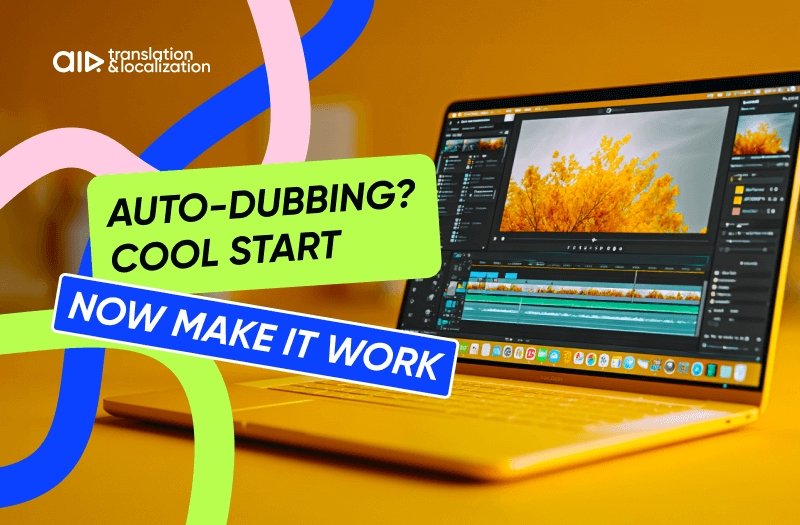
Task: Click the play button under the preview
Action: [x=495, y=239]
